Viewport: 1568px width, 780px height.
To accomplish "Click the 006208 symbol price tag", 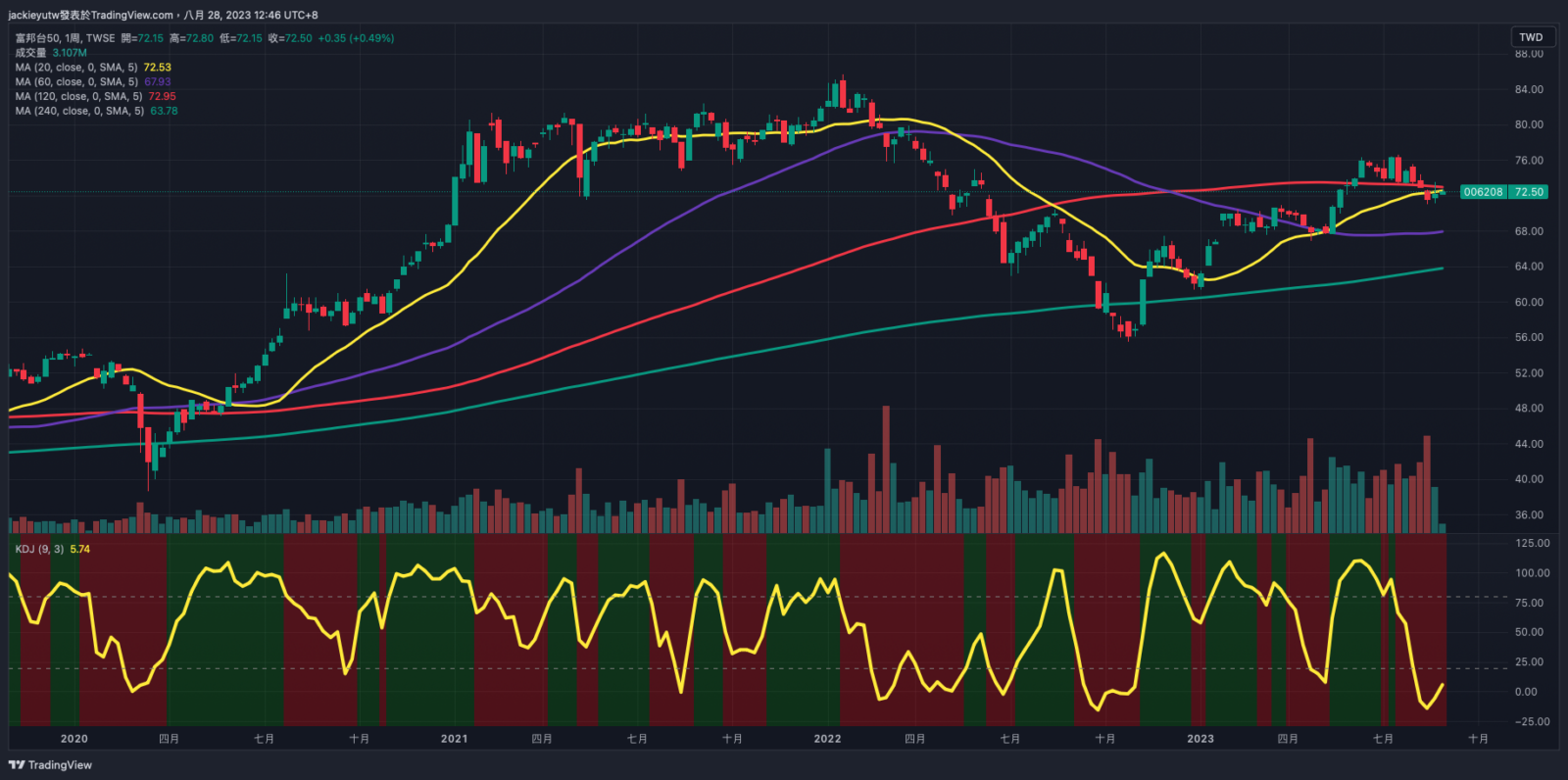I will 1483,192.
